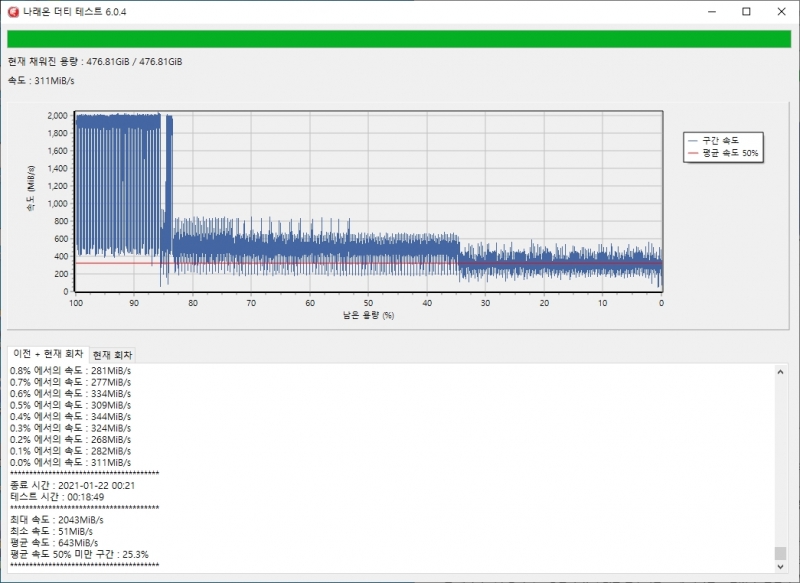Viewport: 800px width, 583px height.
Task: Click 평균 속도 : 643MiB/s line
Action: [x=54, y=543]
